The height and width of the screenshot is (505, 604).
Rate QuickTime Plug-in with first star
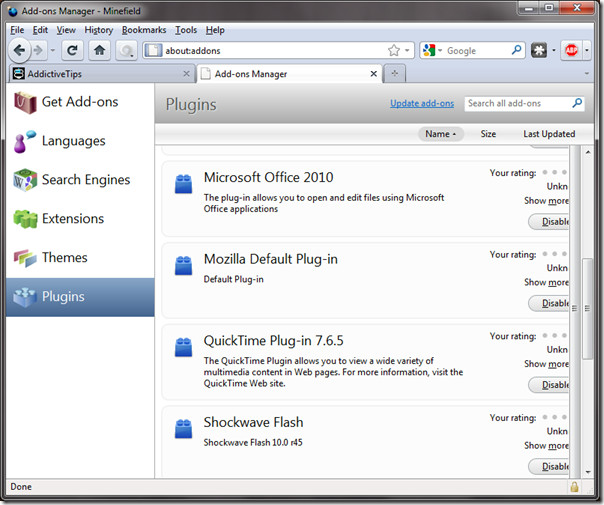tap(545, 336)
